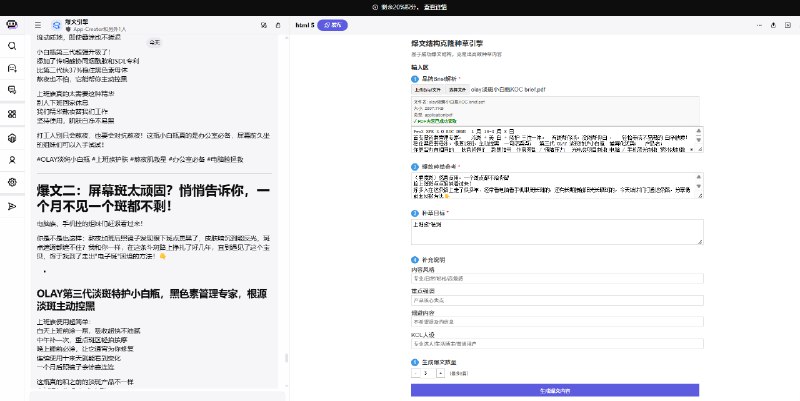Screen dimensions: 800x401
Task: Click the '爆文二' heading in the chat
Action: (153, 199)
